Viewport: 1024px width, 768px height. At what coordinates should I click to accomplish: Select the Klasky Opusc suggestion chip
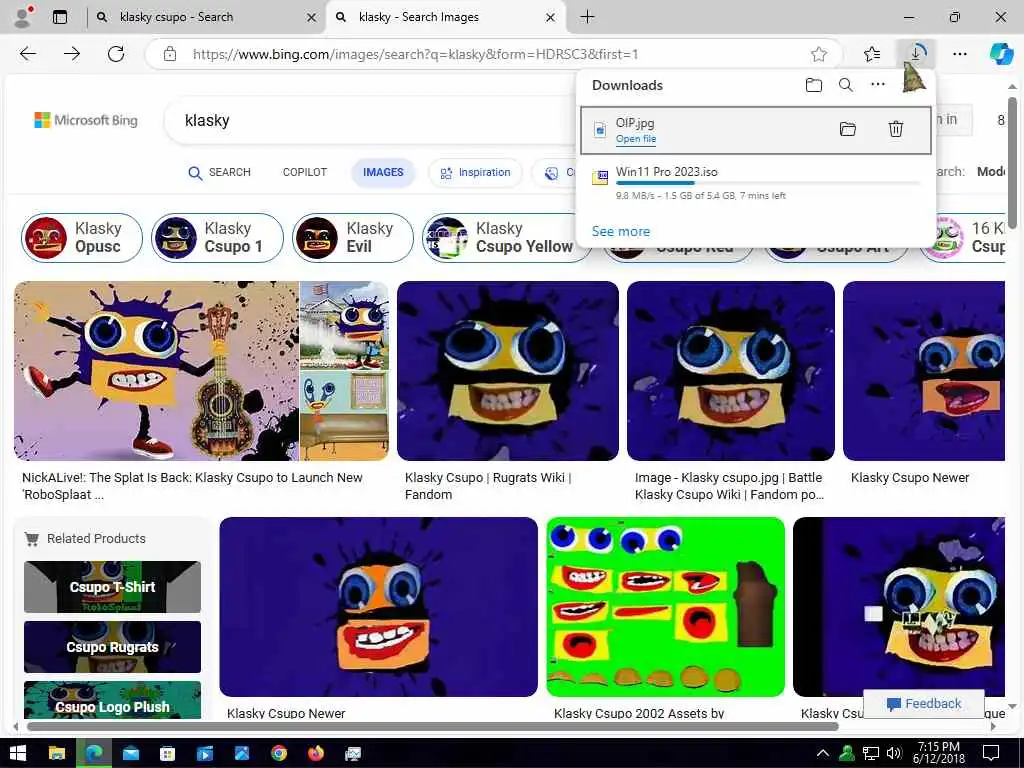(82, 238)
